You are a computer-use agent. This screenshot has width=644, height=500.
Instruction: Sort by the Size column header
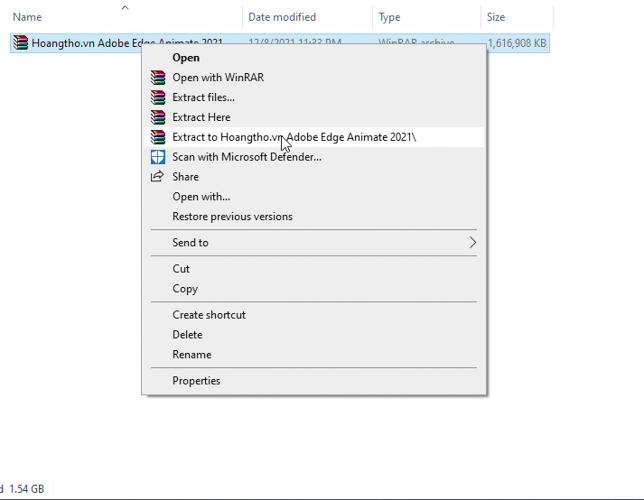tap(496, 17)
